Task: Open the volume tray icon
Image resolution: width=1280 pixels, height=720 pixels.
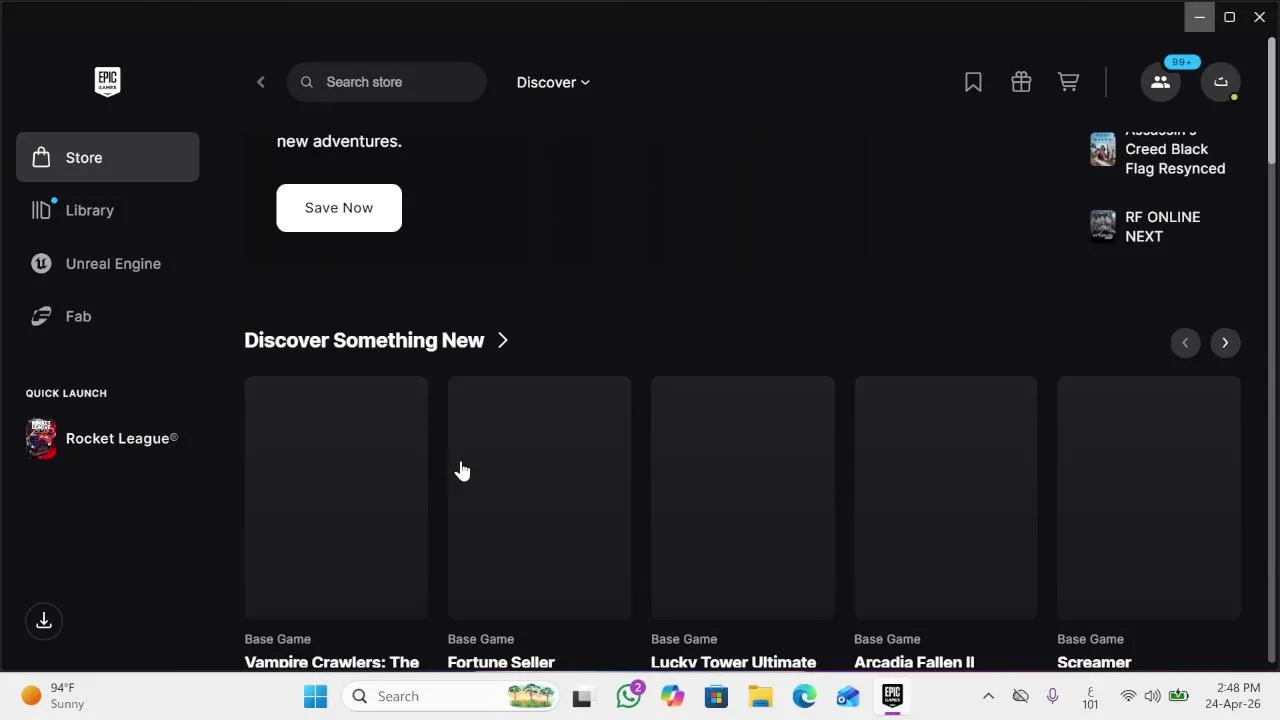Action: coord(1152,696)
